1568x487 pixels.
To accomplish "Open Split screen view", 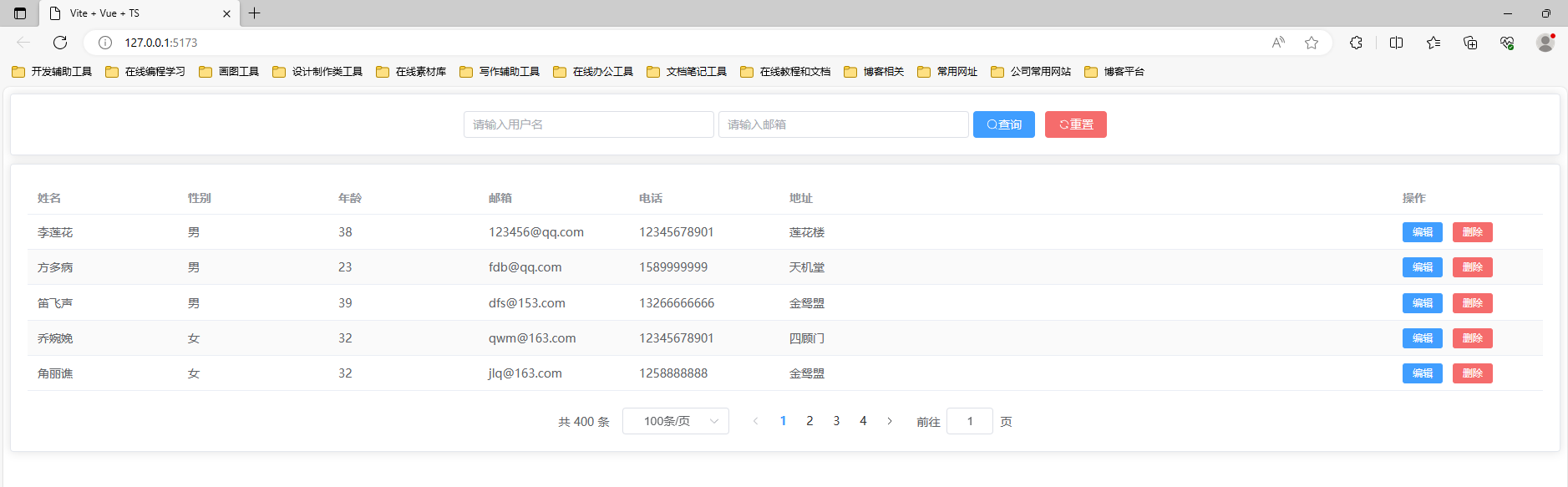I will 1396,43.
